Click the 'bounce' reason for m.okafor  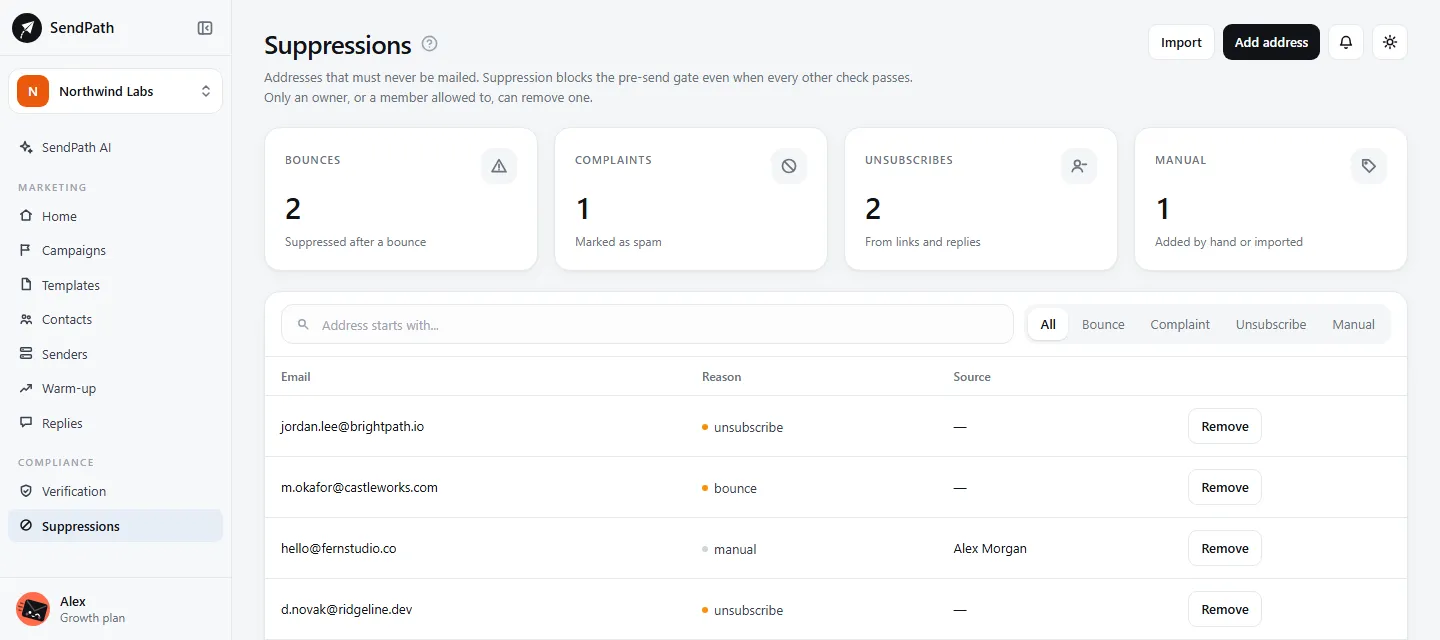tap(735, 488)
